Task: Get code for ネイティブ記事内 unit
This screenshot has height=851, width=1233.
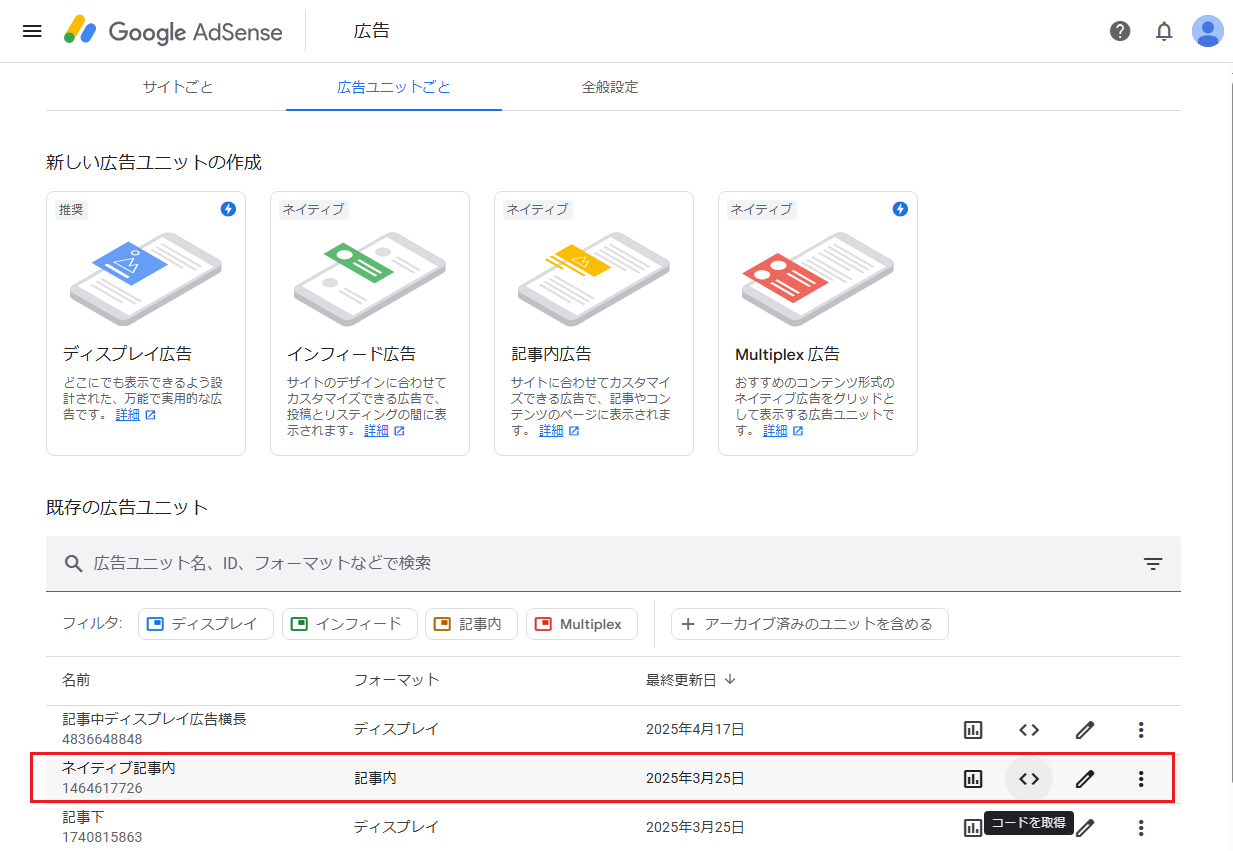Action: tap(1029, 779)
